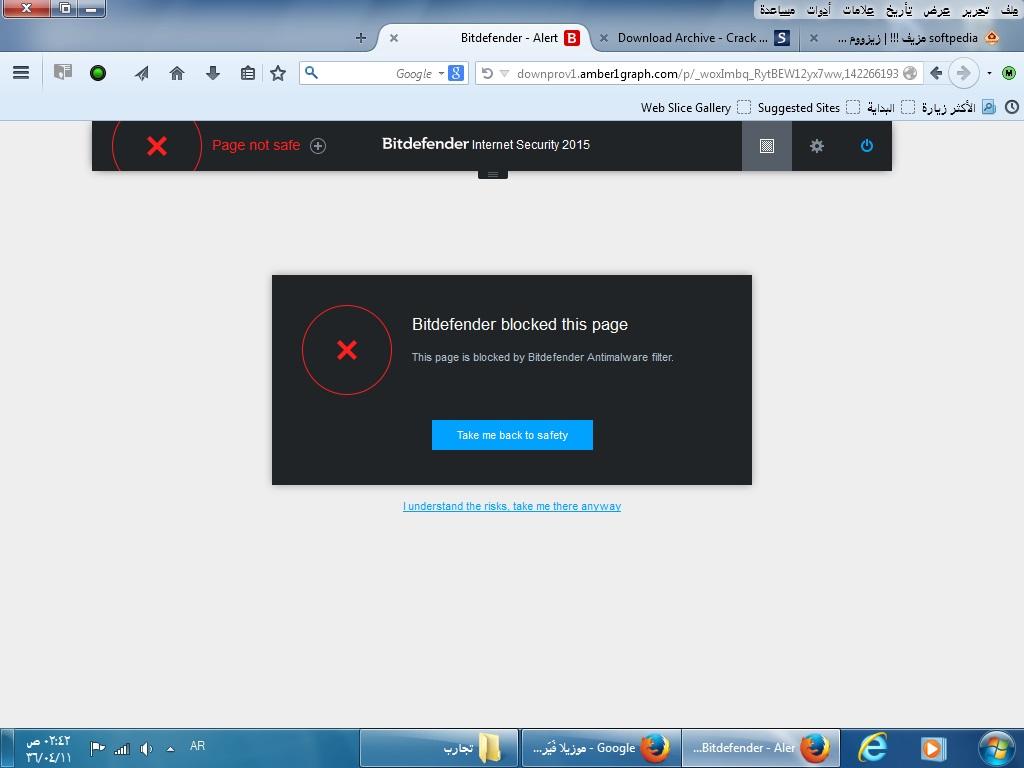This screenshot has width=1024, height=768.
Task: Open the تأريخ menu
Action: [x=899, y=10]
